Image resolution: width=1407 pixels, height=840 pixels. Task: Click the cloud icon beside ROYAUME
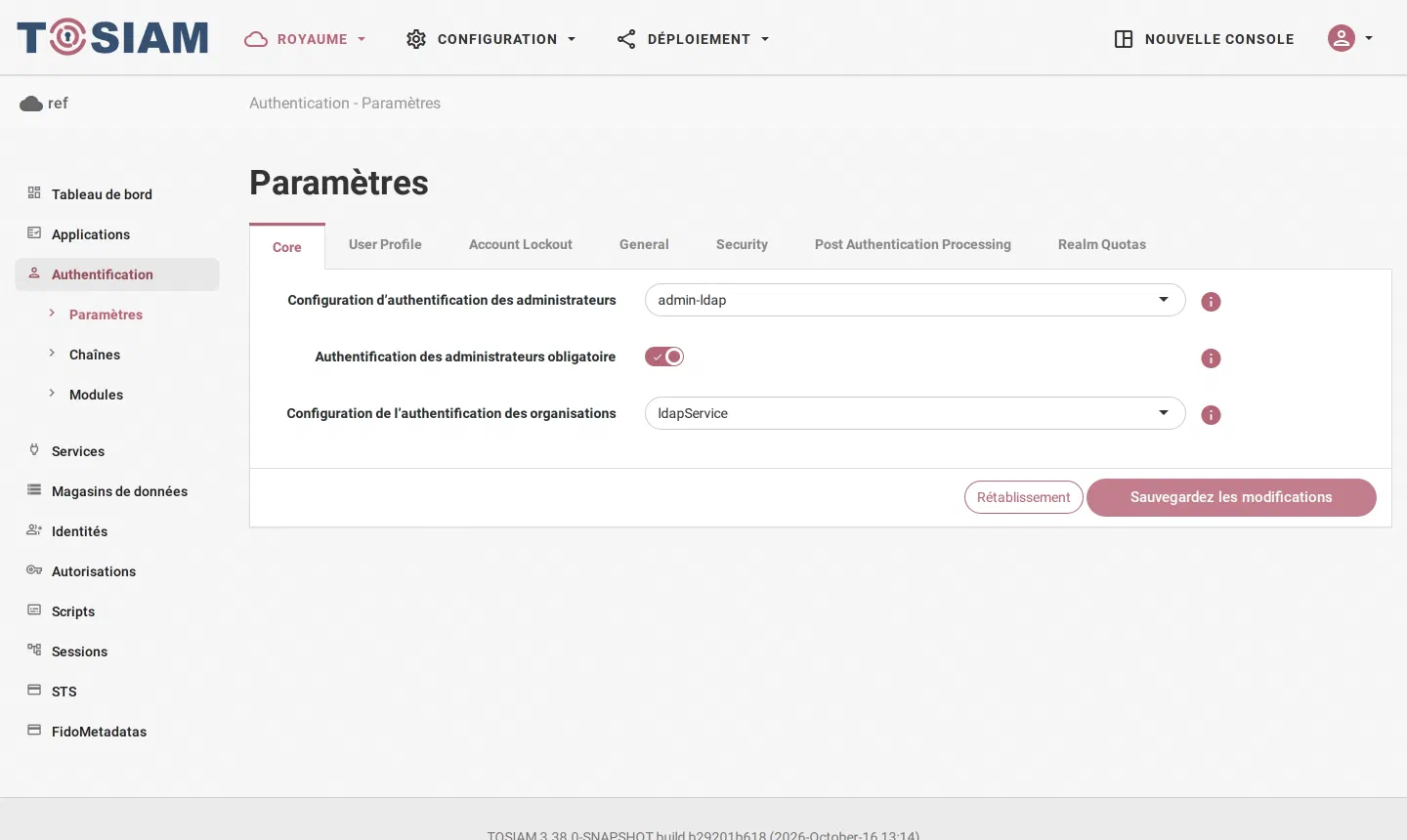tap(256, 39)
